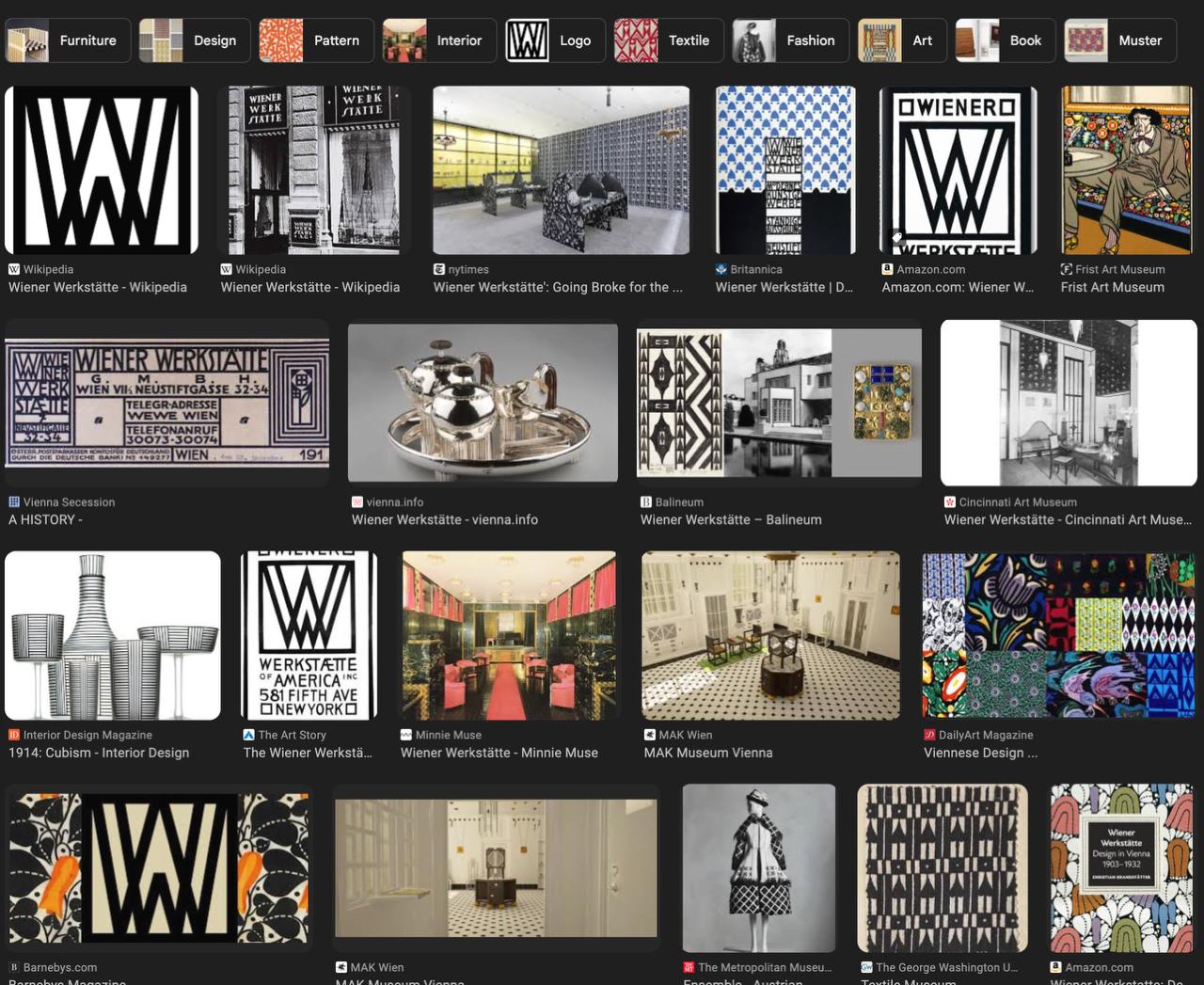Select the Logo filter chip
The width and height of the screenshot is (1204, 985).
click(554, 40)
